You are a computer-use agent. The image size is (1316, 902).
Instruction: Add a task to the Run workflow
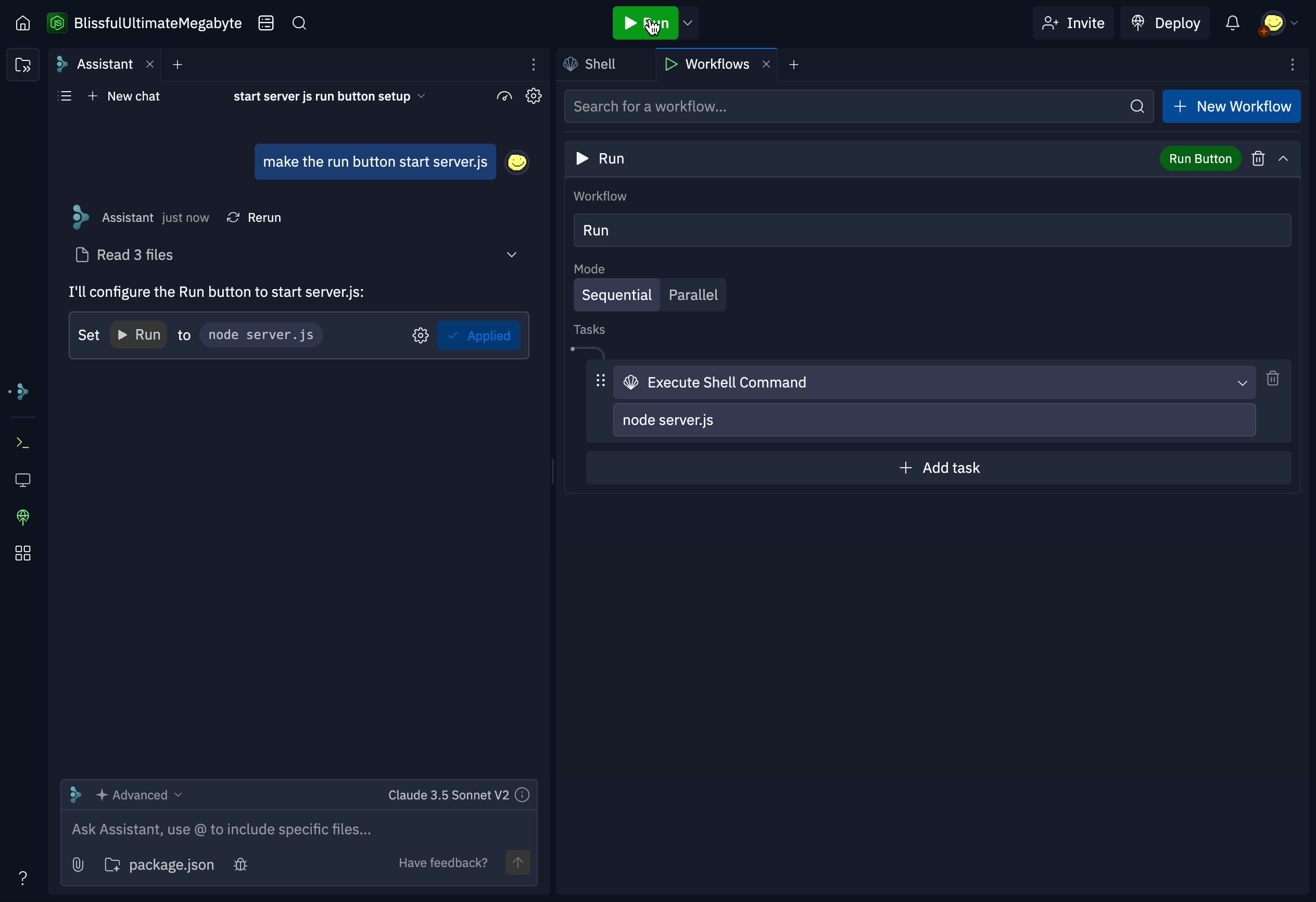point(938,468)
